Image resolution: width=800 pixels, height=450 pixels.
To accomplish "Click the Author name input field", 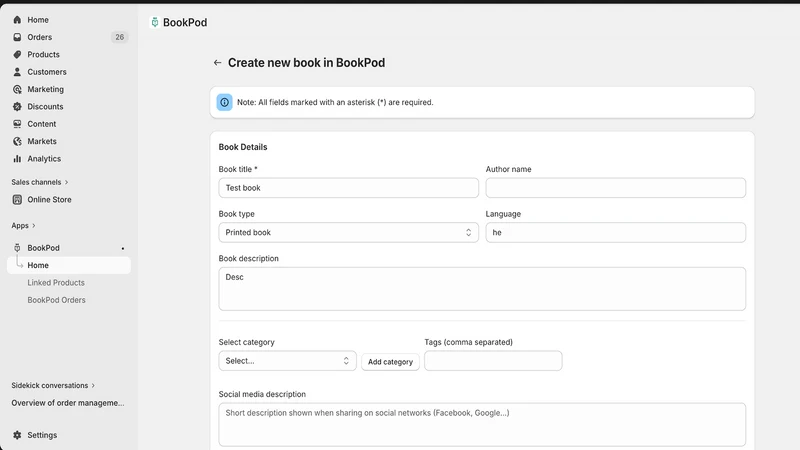I will pos(615,188).
